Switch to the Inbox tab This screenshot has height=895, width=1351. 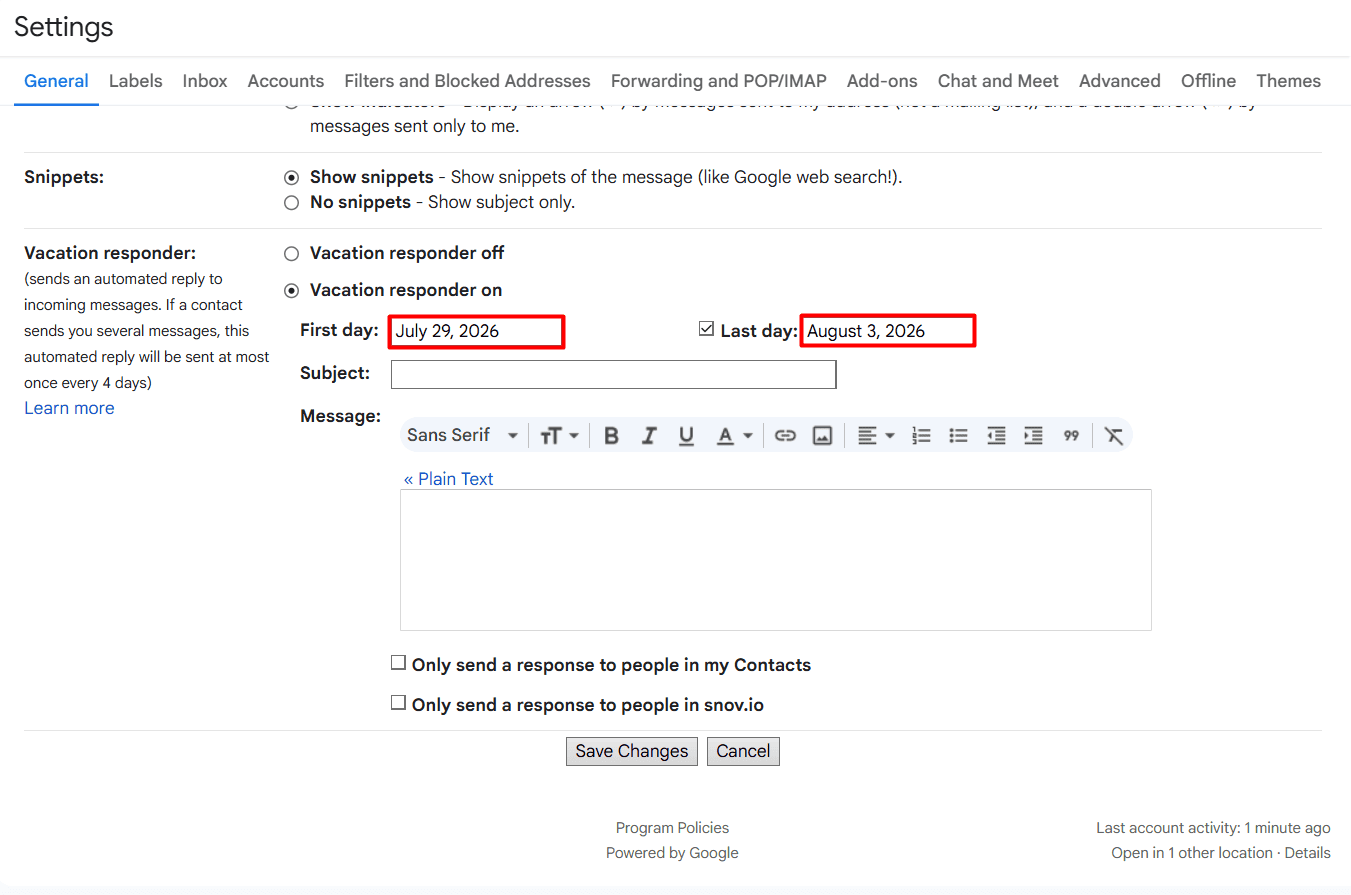(x=205, y=81)
